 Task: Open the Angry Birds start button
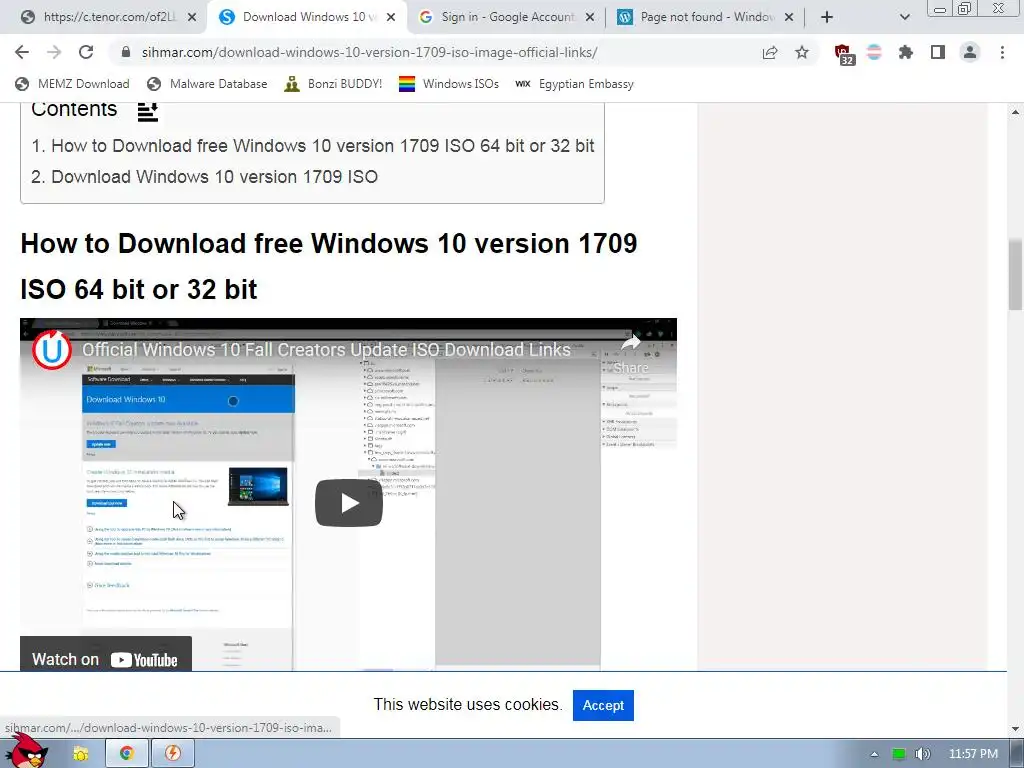(27, 752)
